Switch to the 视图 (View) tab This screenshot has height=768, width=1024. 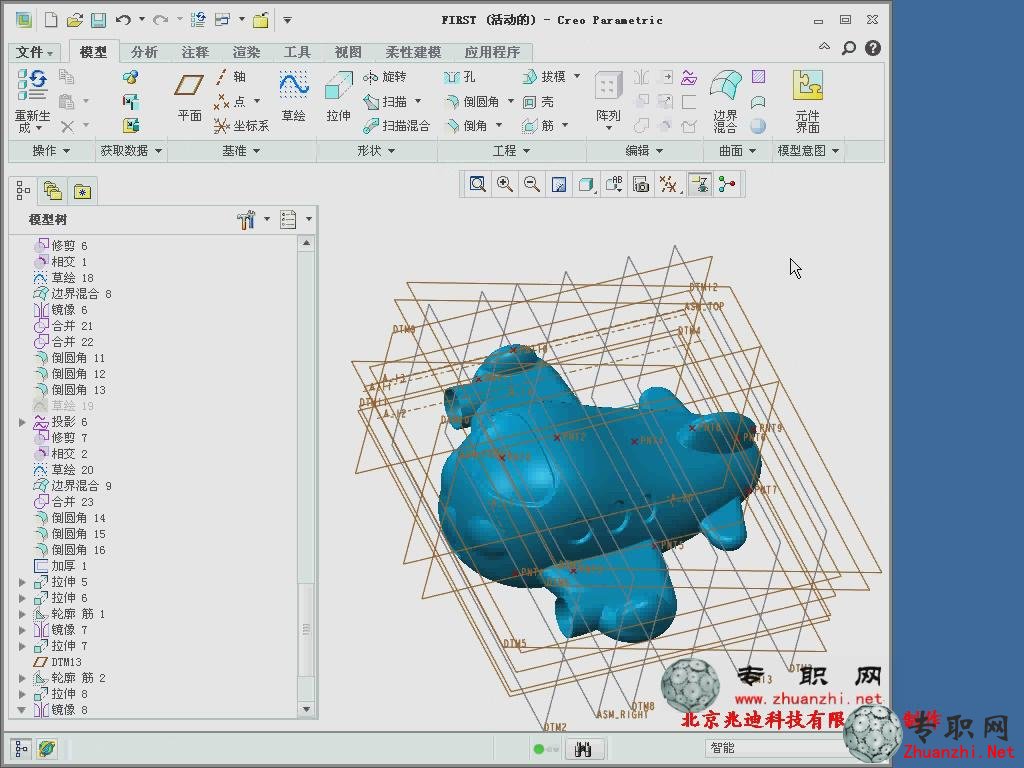click(x=348, y=52)
